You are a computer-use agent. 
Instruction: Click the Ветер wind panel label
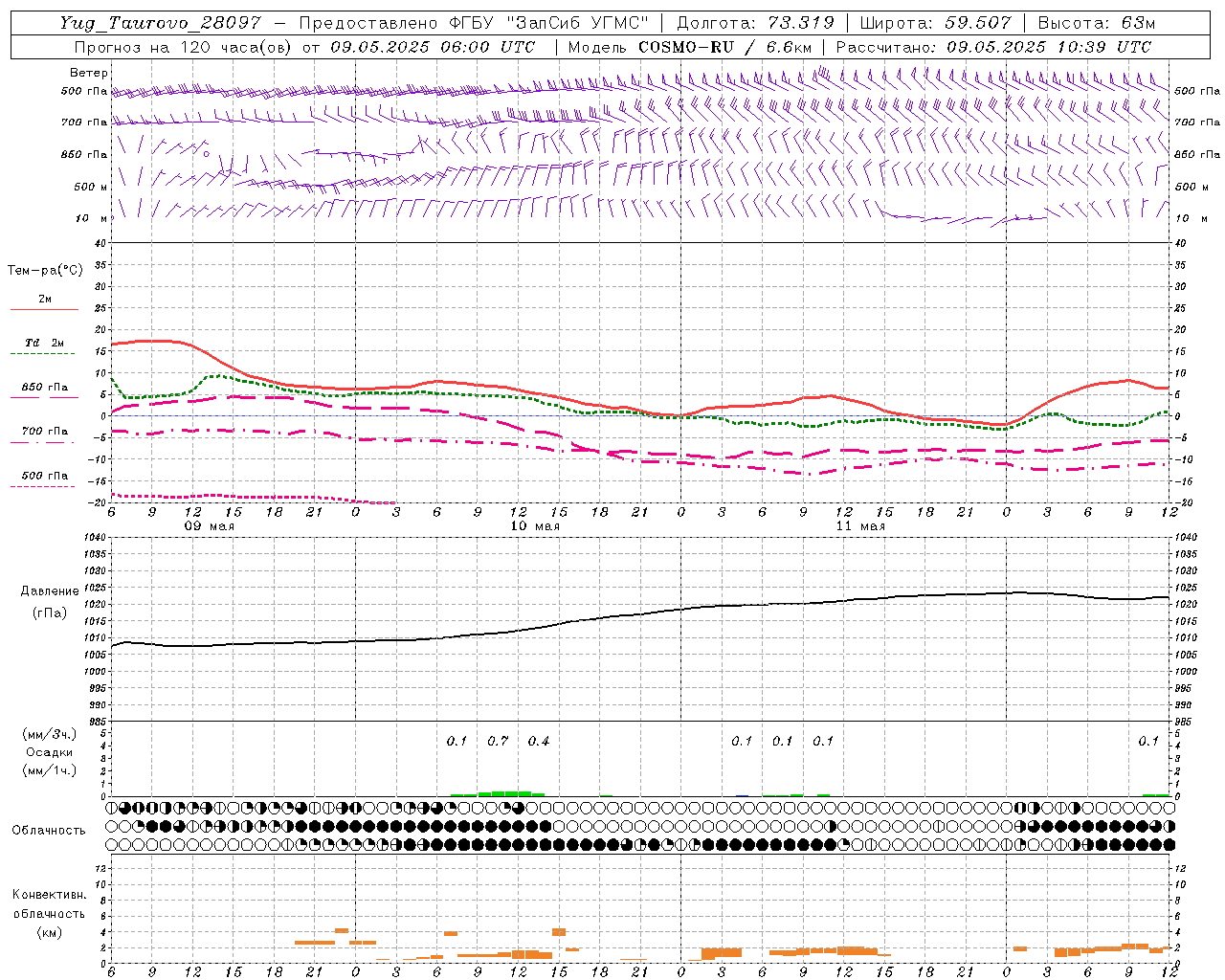[x=89, y=73]
